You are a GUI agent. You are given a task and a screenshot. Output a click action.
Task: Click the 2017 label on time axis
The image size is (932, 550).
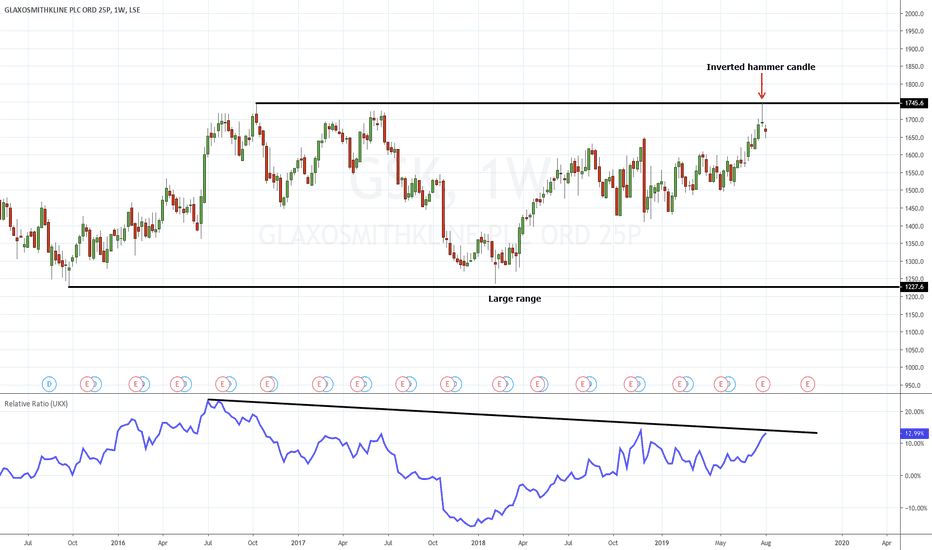[x=298, y=542]
